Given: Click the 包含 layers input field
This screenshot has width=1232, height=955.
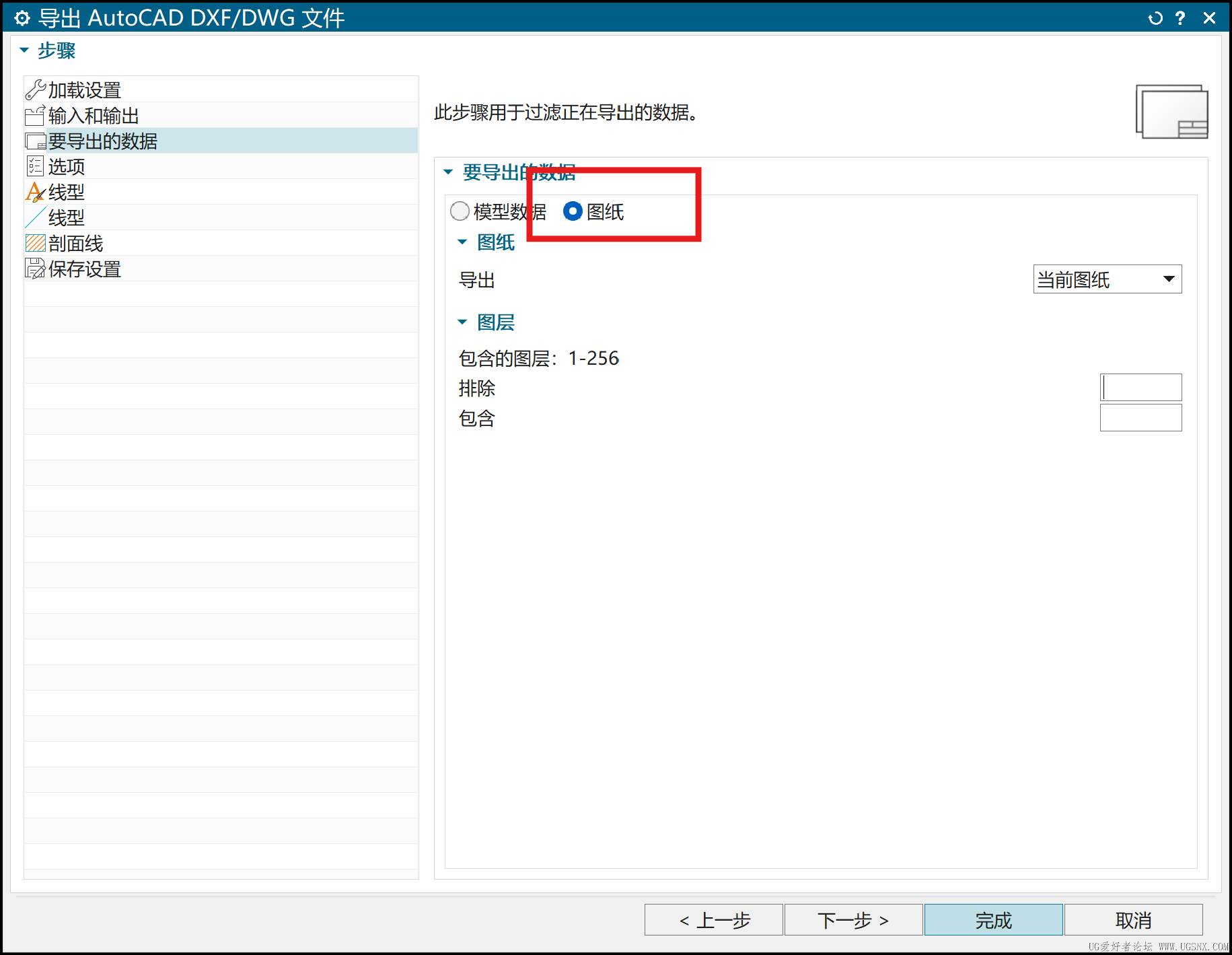Looking at the screenshot, I should pos(1140,418).
